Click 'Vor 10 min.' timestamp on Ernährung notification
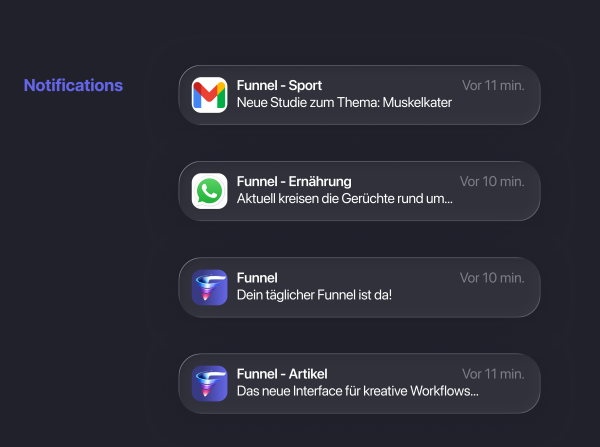This screenshot has width=600, height=447. click(x=492, y=181)
